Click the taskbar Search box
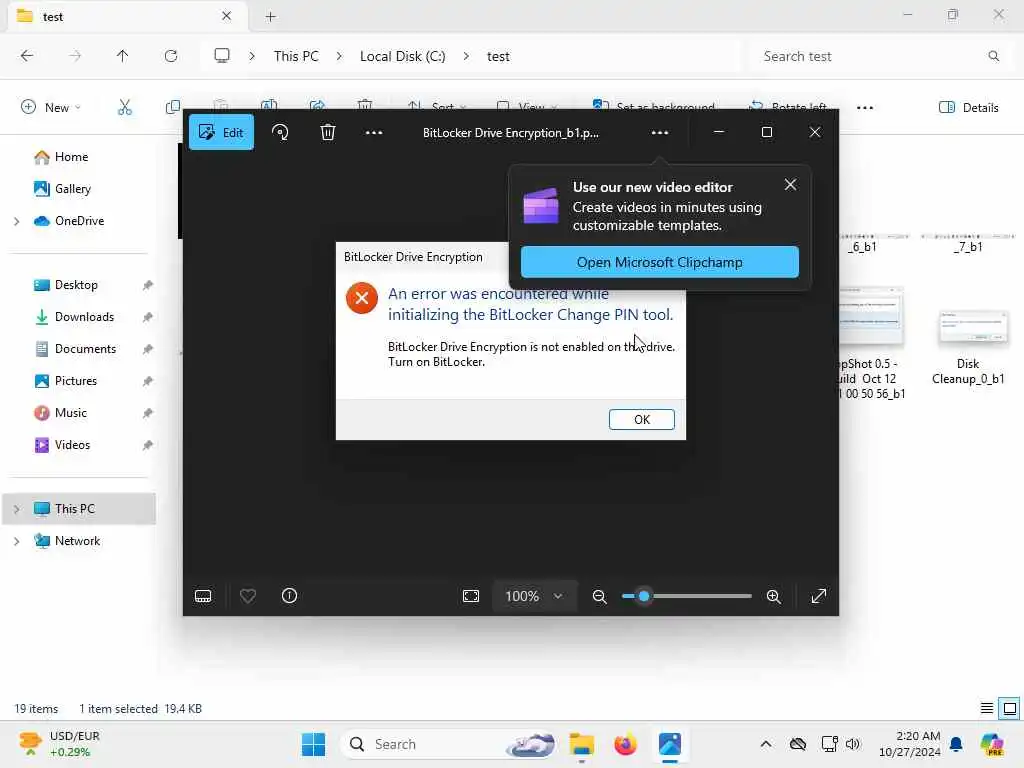The width and height of the screenshot is (1024, 768). (449, 744)
